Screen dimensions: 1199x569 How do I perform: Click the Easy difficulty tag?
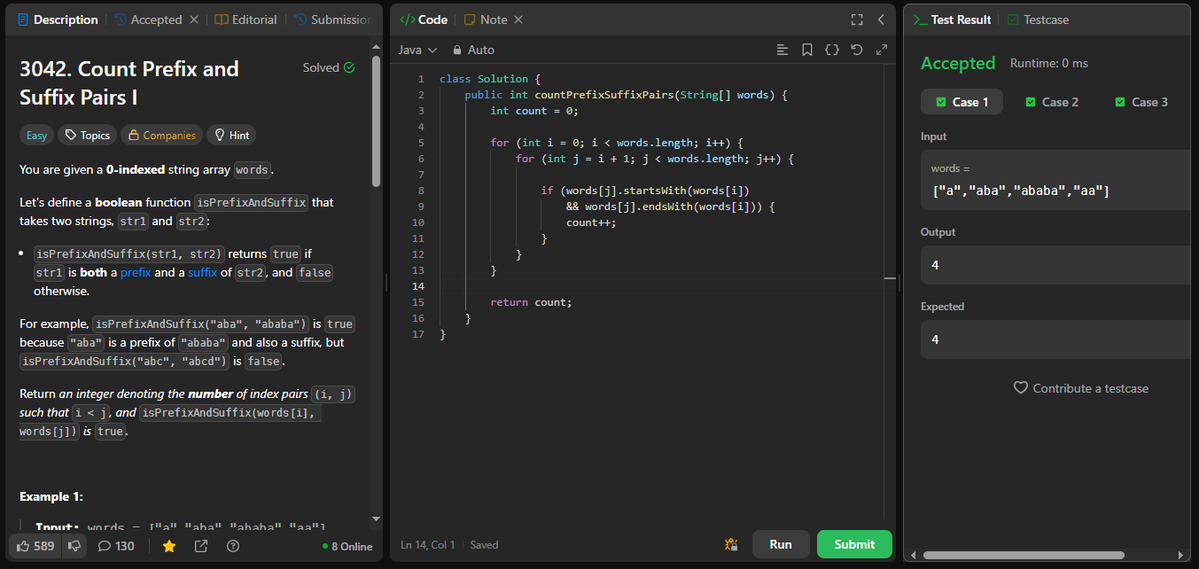[x=37, y=135]
